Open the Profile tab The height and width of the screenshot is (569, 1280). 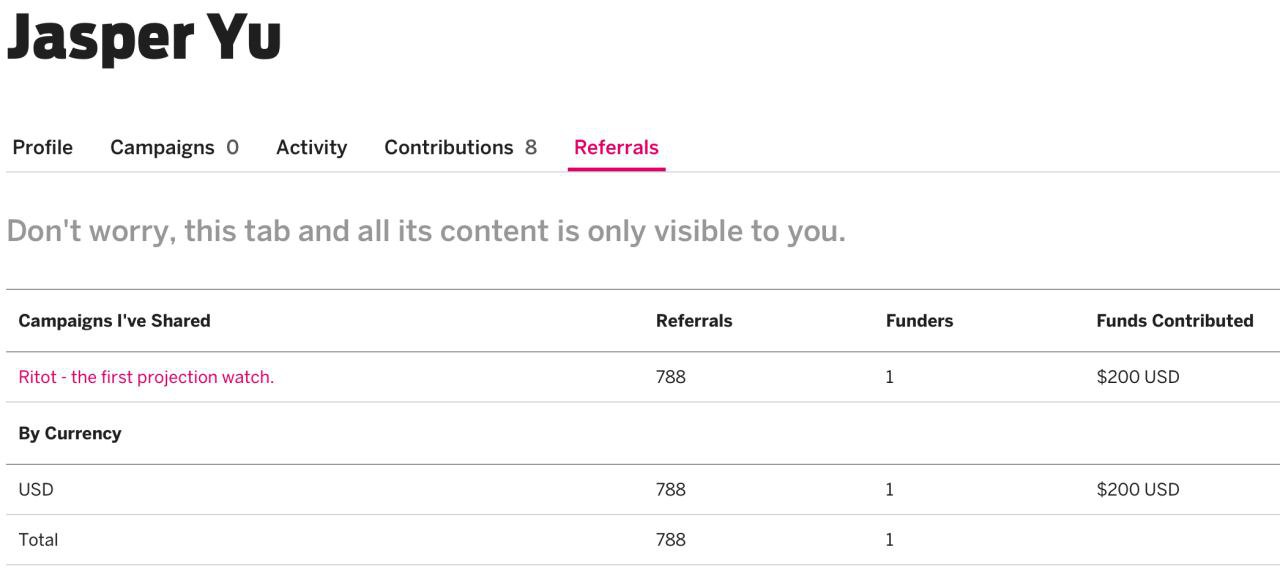(42, 147)
